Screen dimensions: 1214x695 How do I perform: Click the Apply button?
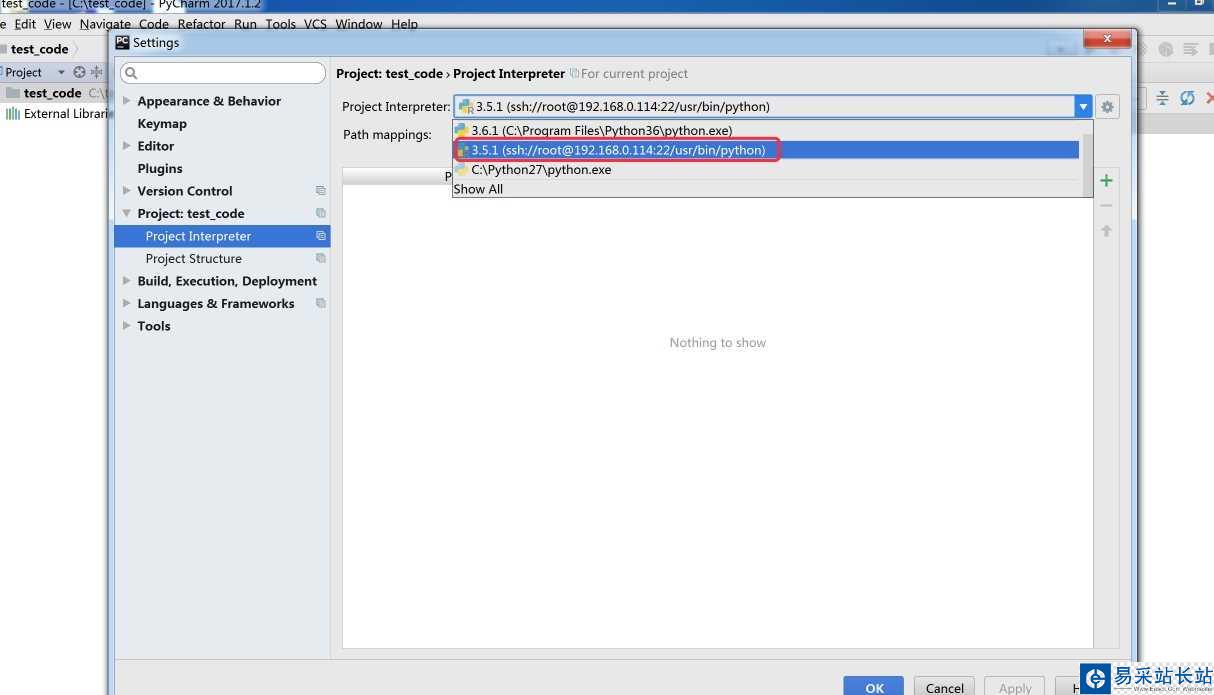[1015, 687]
